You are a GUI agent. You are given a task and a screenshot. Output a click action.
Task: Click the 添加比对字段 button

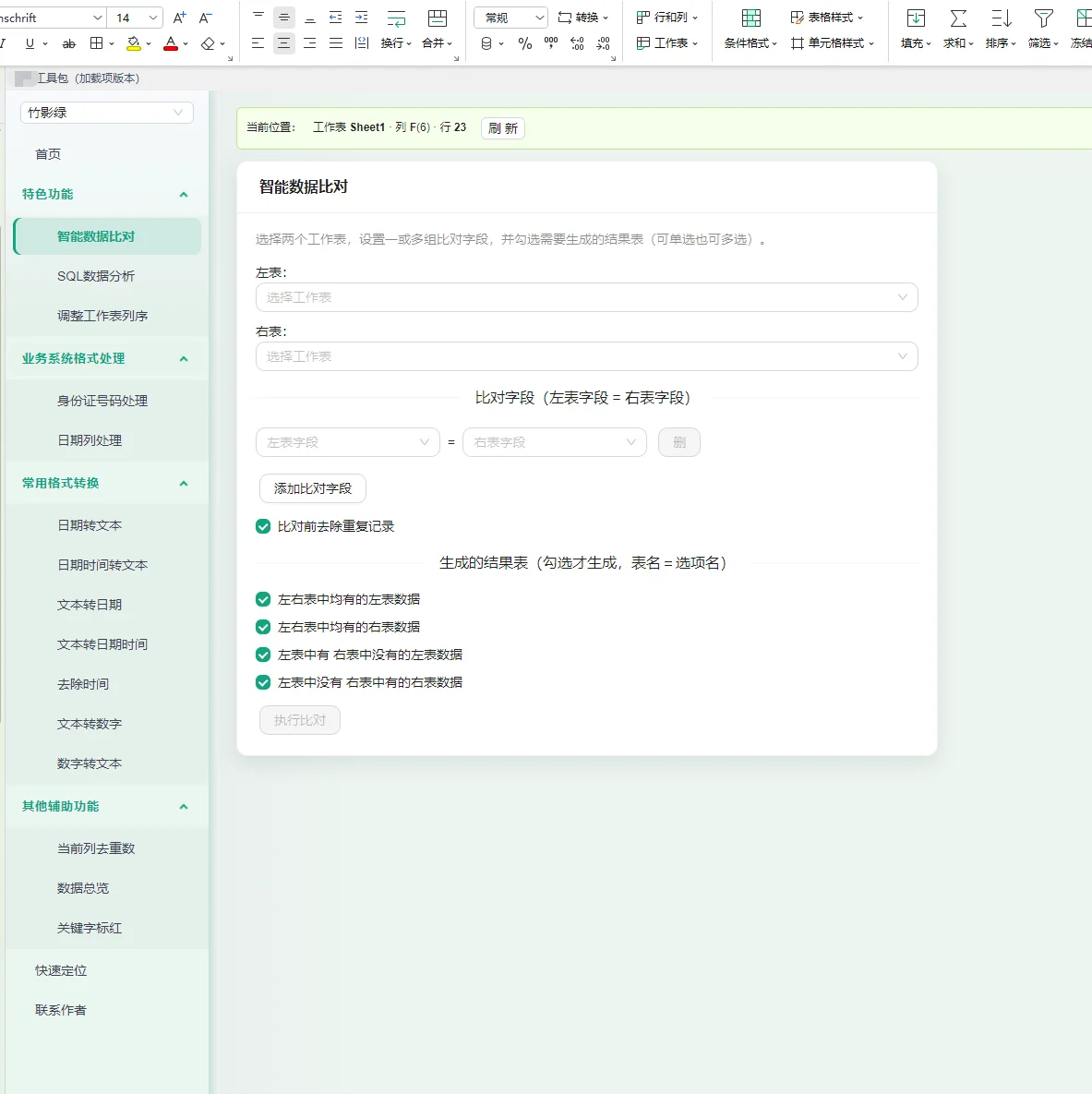(x=313, y=488)
